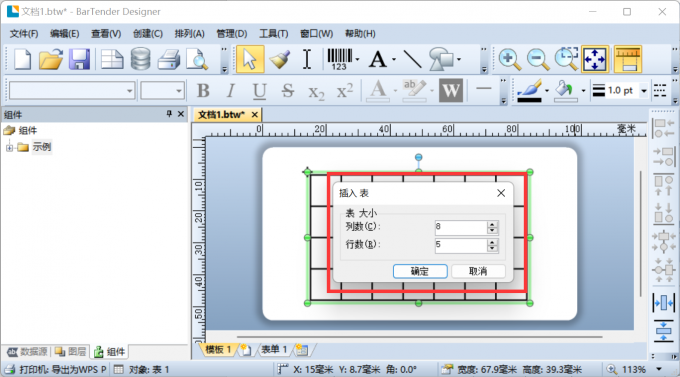The width and height of the screenshot is (680, 377).
Task: Select the line drawing tool
Action: [412, 59]
